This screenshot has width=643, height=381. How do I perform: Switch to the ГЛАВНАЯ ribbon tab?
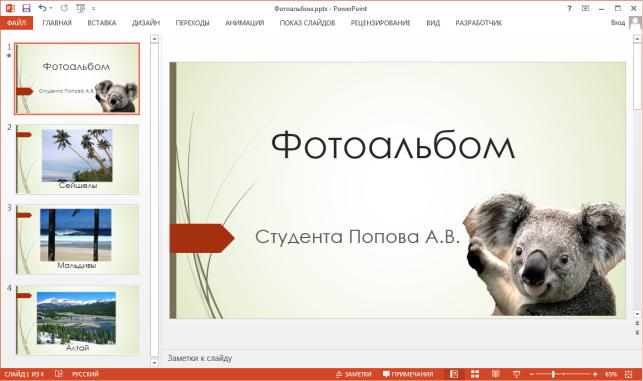pos(57,23)
